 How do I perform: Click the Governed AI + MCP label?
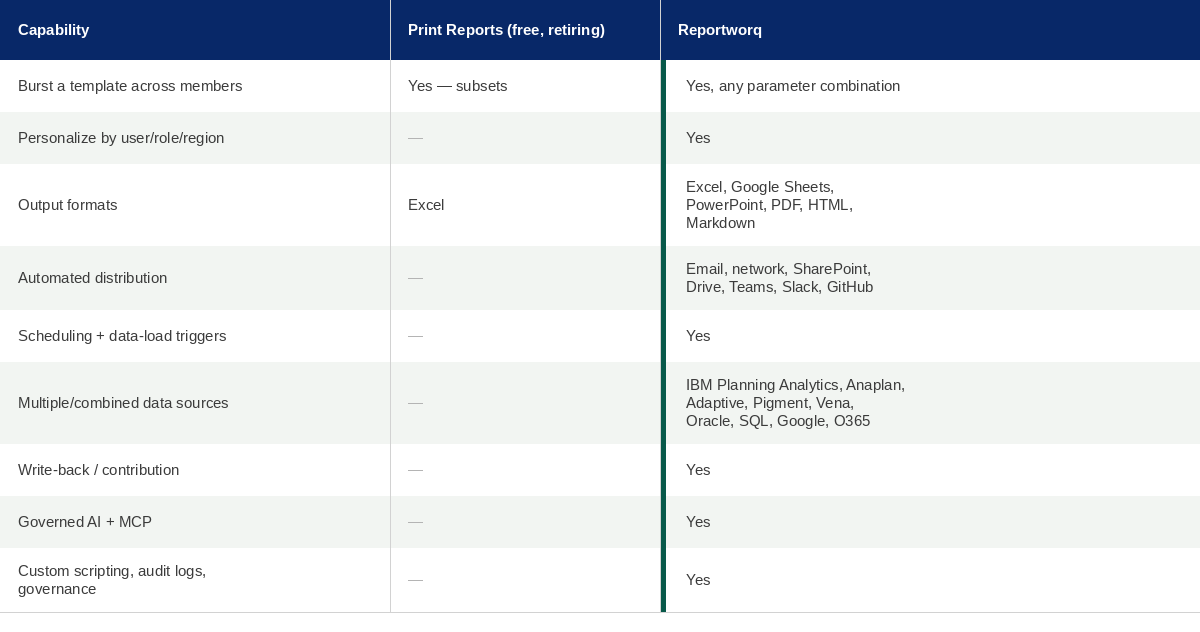[85, 522]
